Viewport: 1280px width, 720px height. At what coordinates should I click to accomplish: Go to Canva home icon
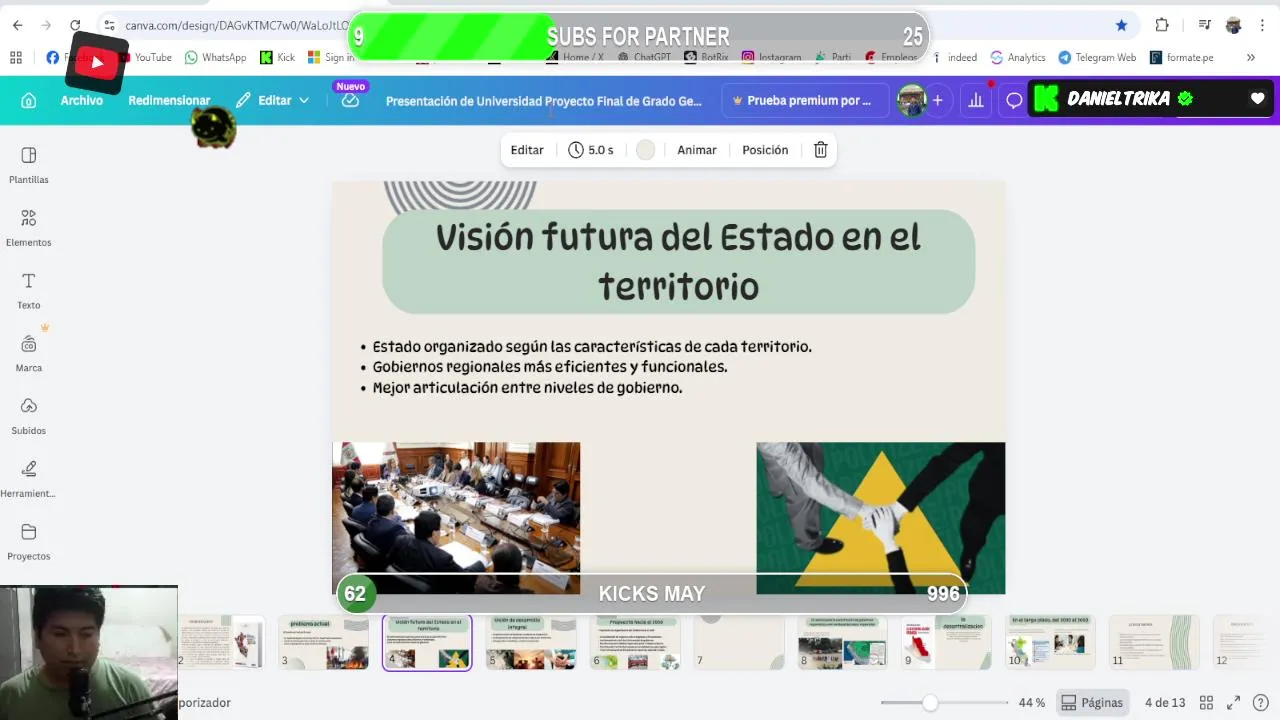tap(28, 100)
